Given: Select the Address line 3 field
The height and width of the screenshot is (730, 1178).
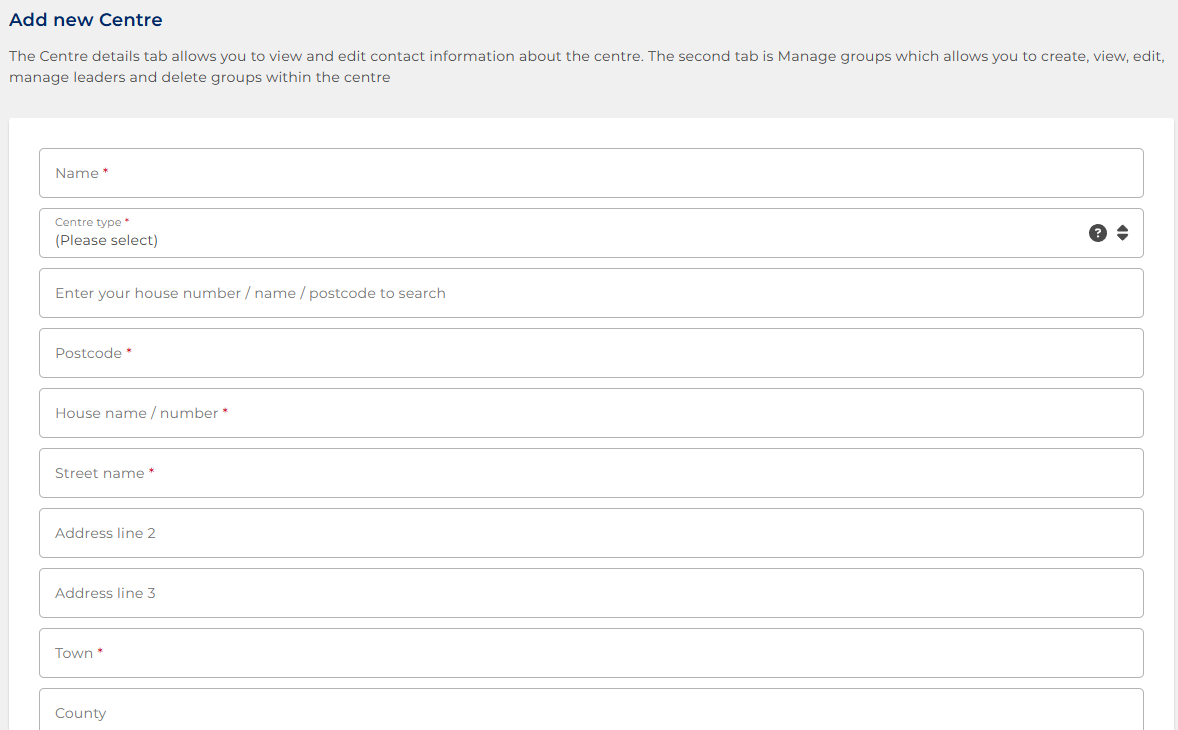Looking at the screenshot, I should click(591, 593).
